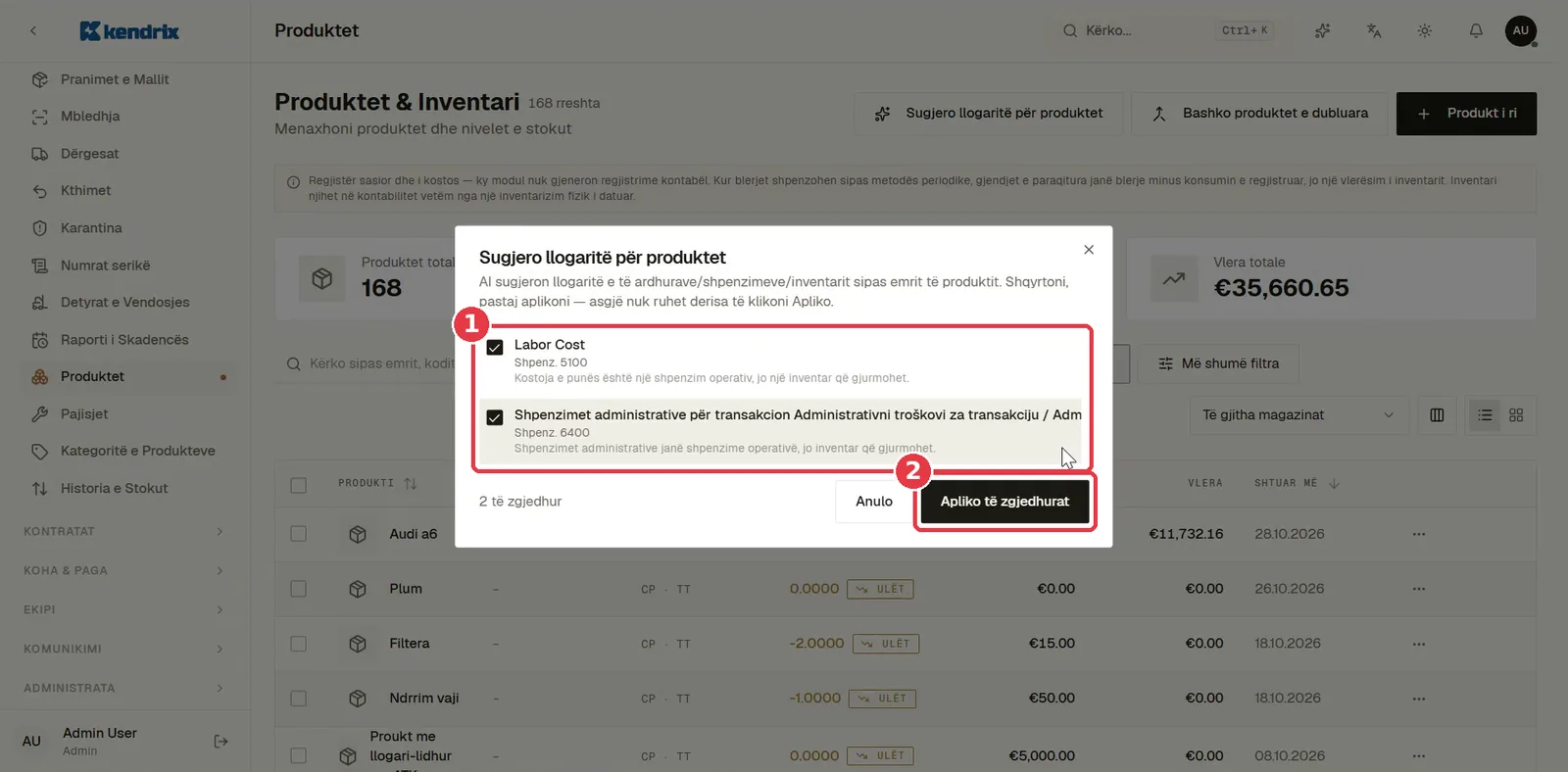Open the Të gjitha magazinat dropdown
1568x772 pixels.
1298,415
